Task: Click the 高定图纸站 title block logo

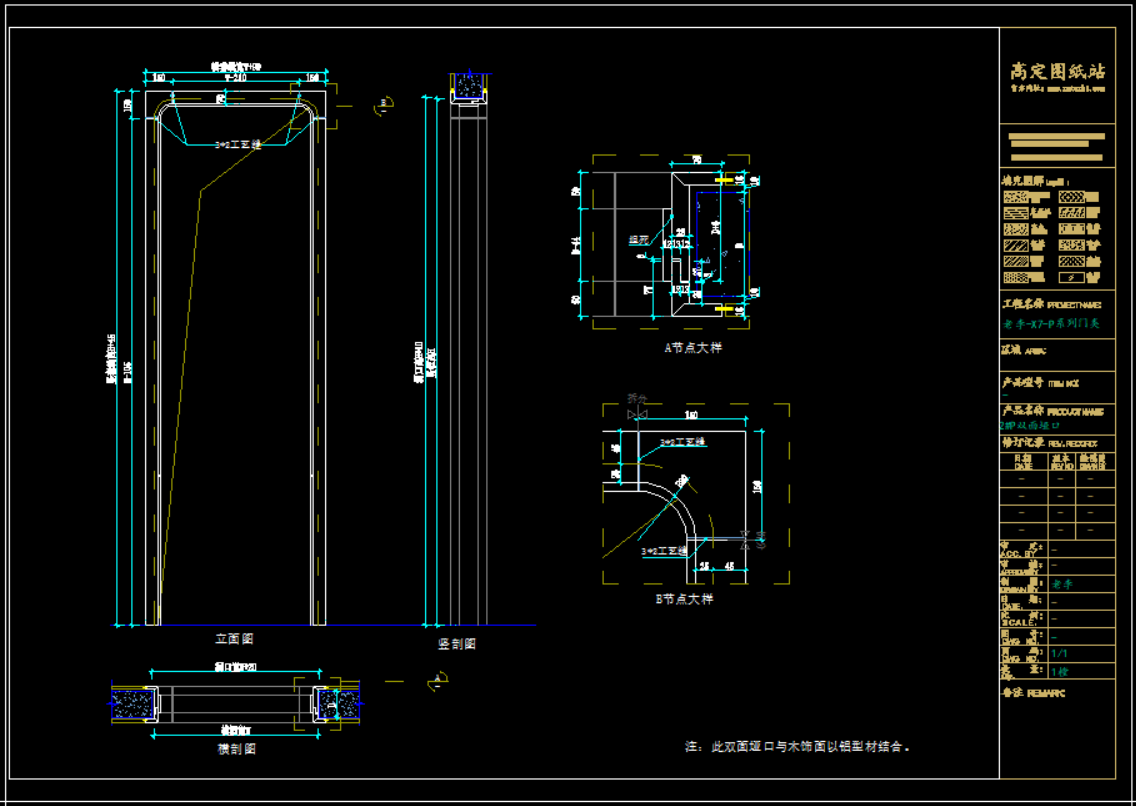Action: click(1057, 72)
